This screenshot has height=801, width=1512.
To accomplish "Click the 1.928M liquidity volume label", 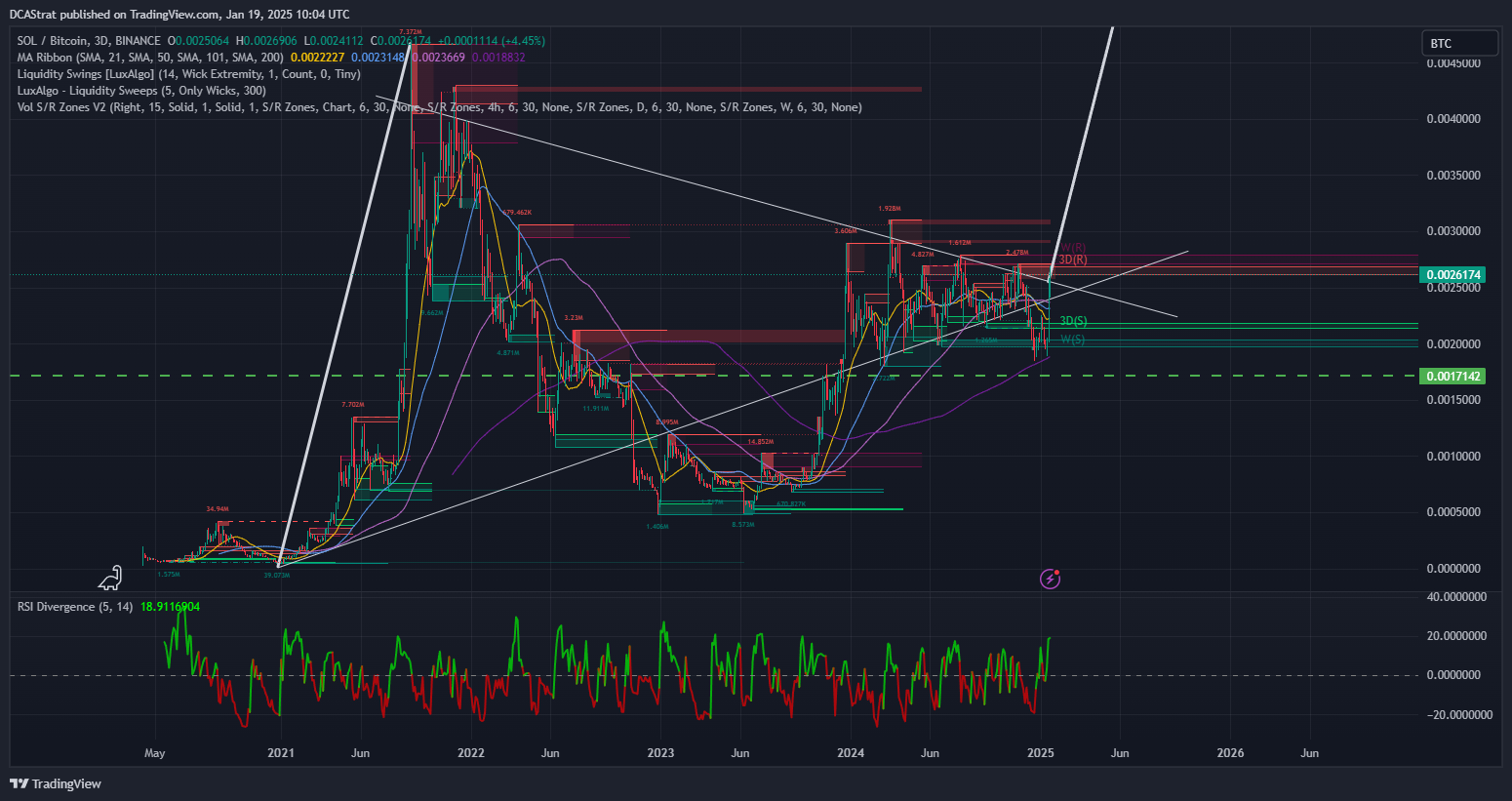I will [889, 209].
